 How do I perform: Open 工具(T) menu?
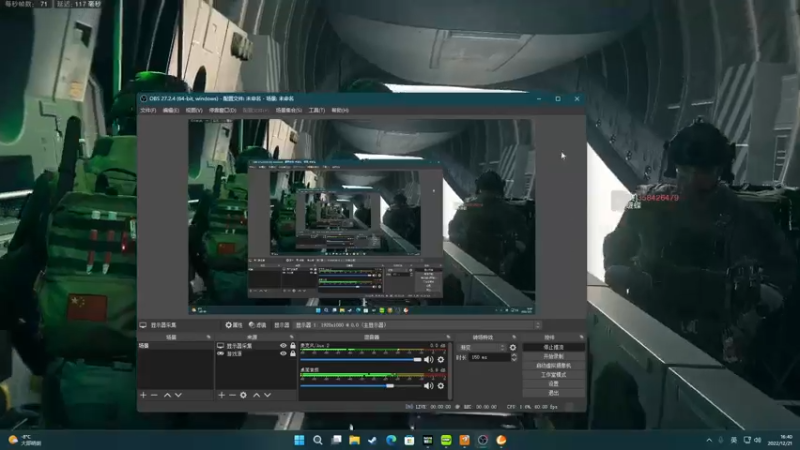316,110
